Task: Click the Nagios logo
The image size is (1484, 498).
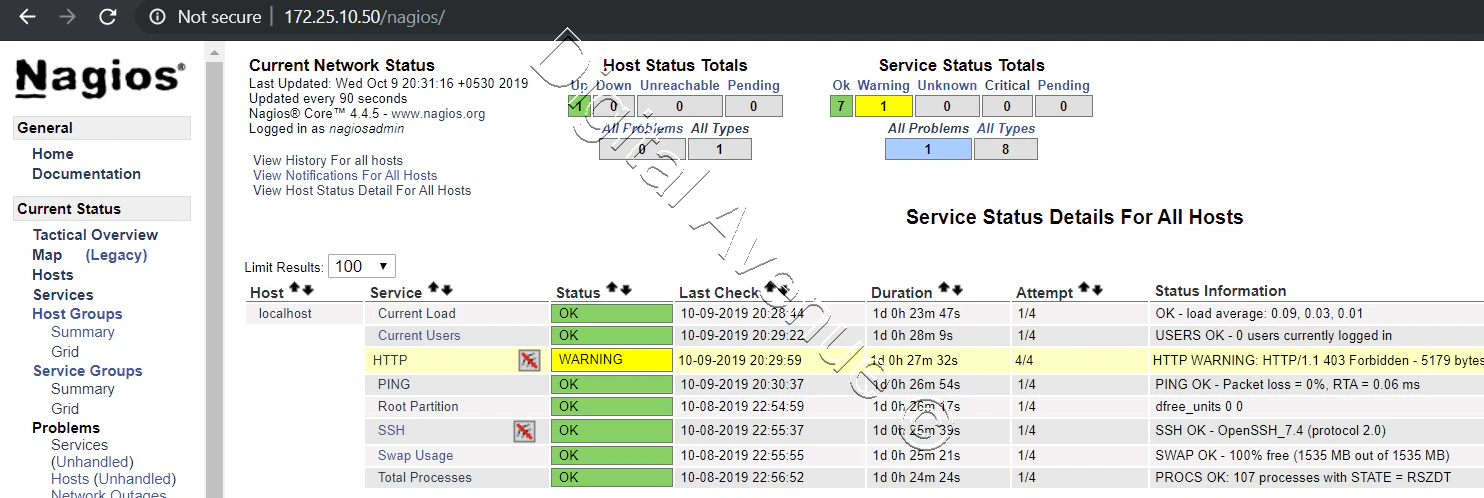Action: coord(100,78)
